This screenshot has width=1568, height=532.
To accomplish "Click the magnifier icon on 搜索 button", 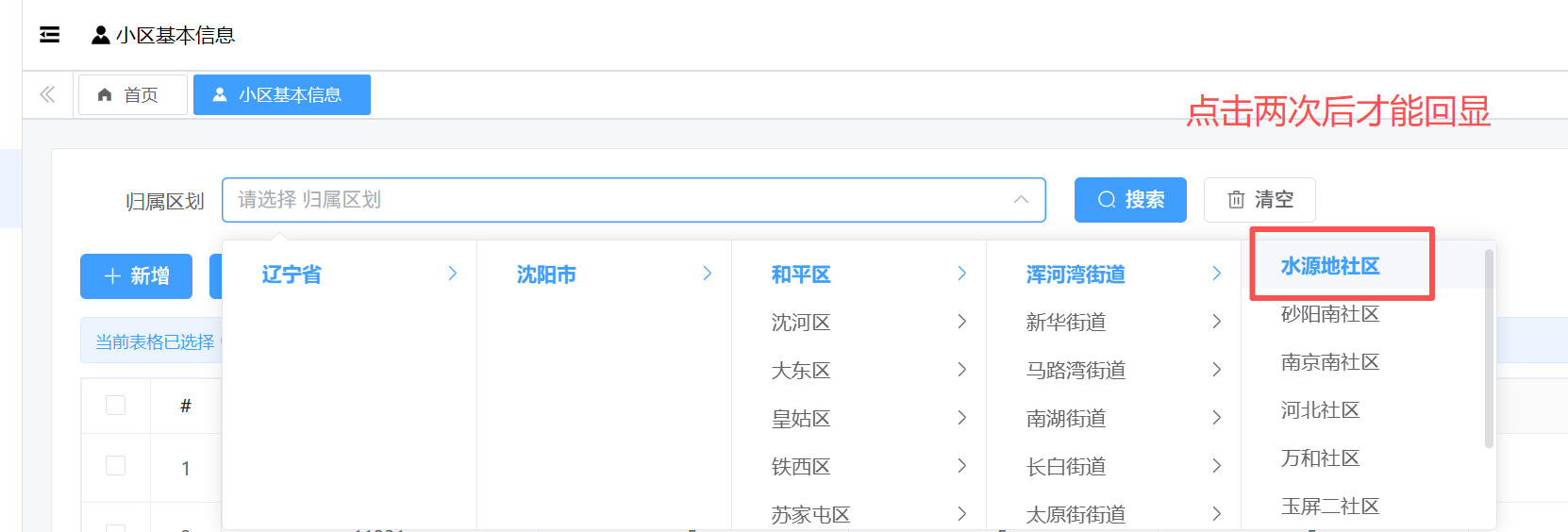I will coord(1107,200).
